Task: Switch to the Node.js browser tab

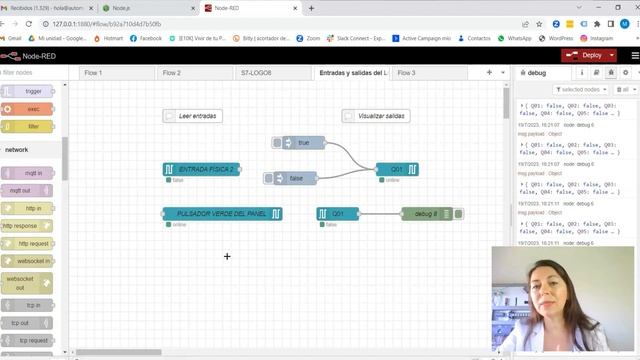Action: pos(149,8)
